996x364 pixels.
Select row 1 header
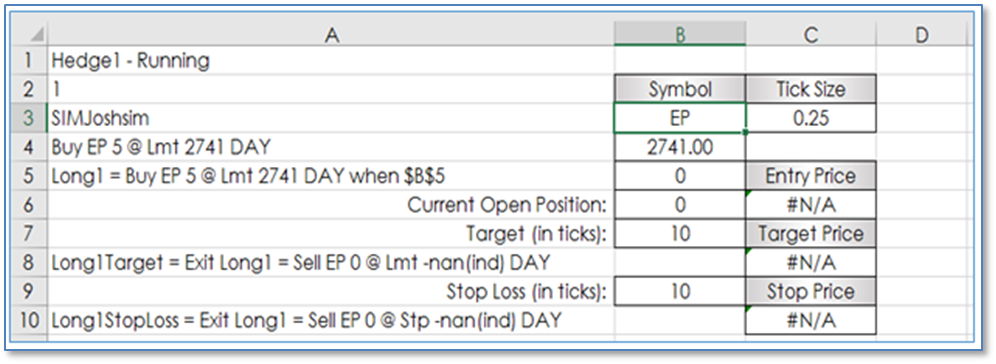point(27,61)
